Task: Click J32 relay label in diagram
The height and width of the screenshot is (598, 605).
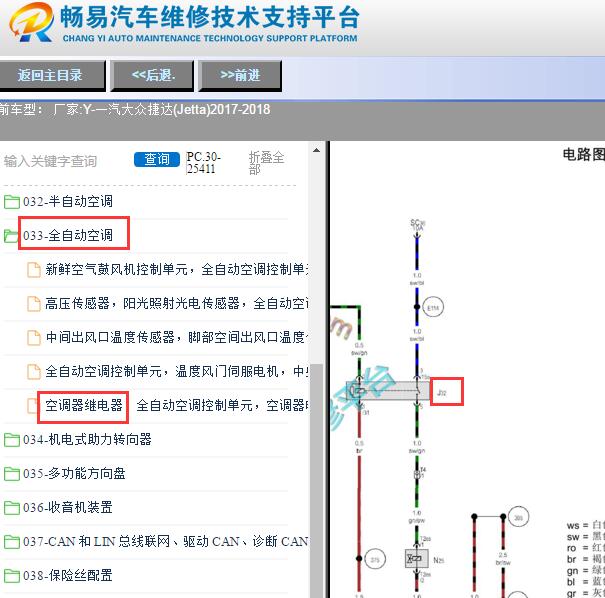Action: click(x=442, y=392)
